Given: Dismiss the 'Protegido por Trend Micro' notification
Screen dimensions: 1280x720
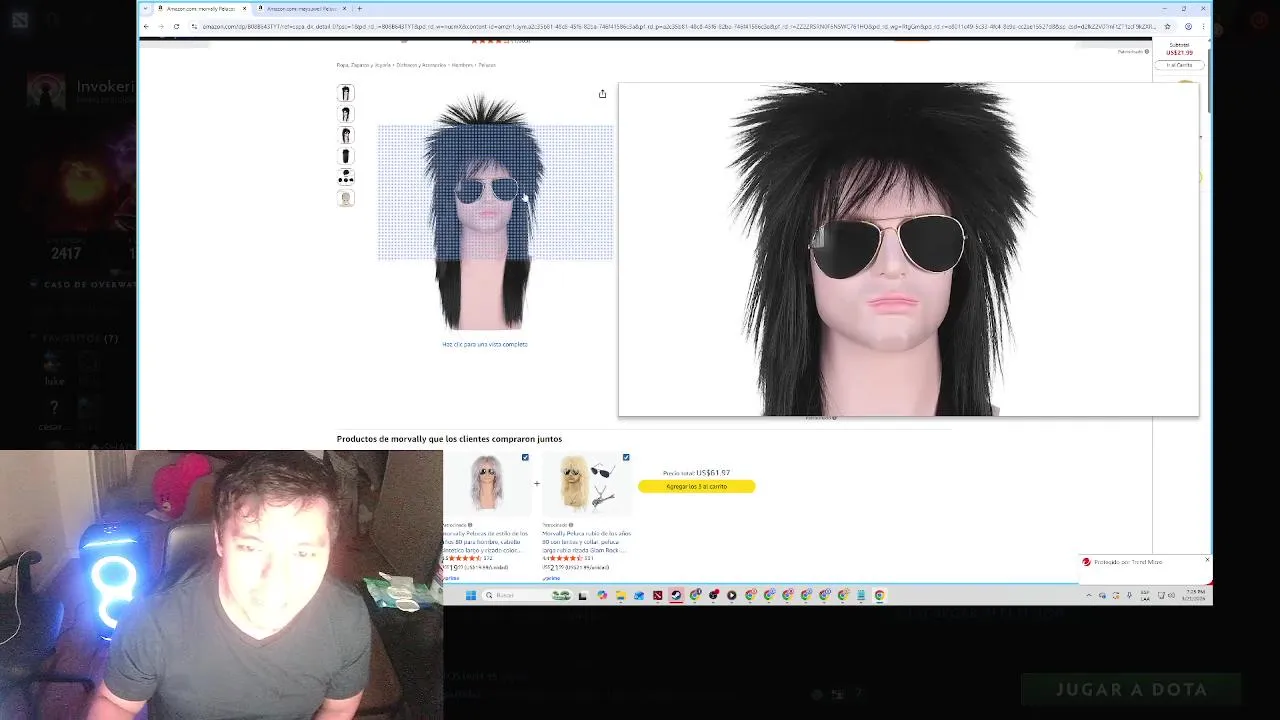Looking at the screenshot, I should tap(1207, 559).
